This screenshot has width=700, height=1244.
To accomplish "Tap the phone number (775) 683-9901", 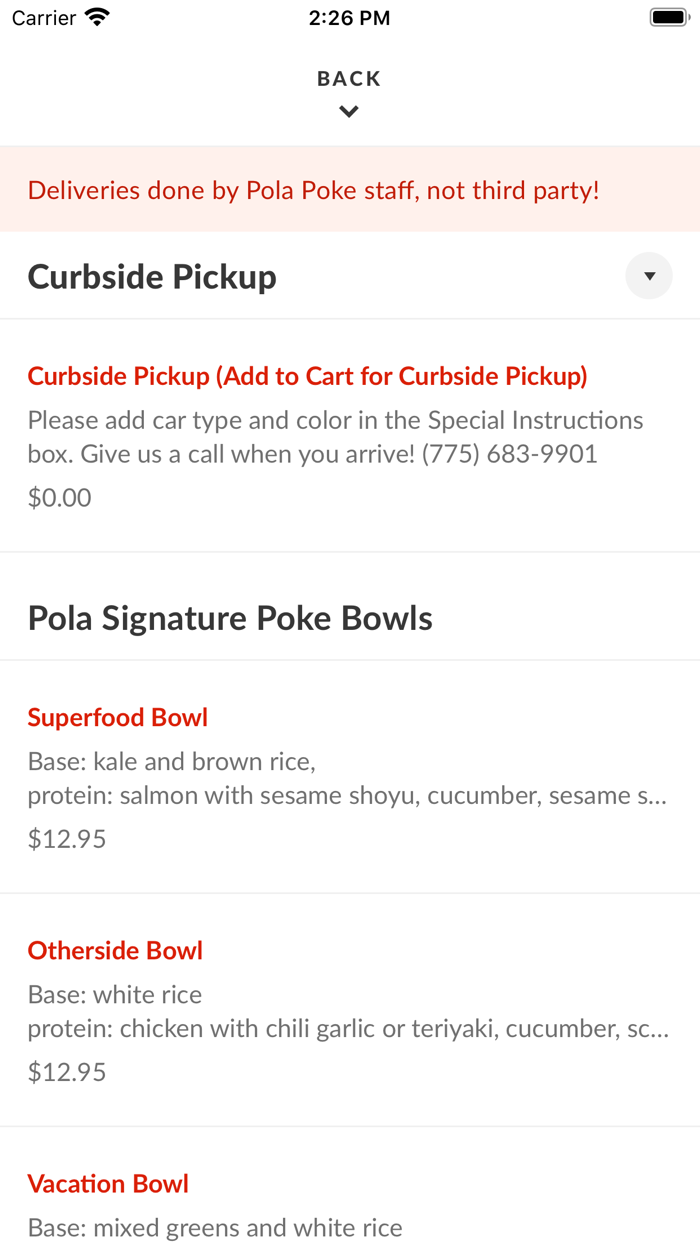I will pos(510,453).
